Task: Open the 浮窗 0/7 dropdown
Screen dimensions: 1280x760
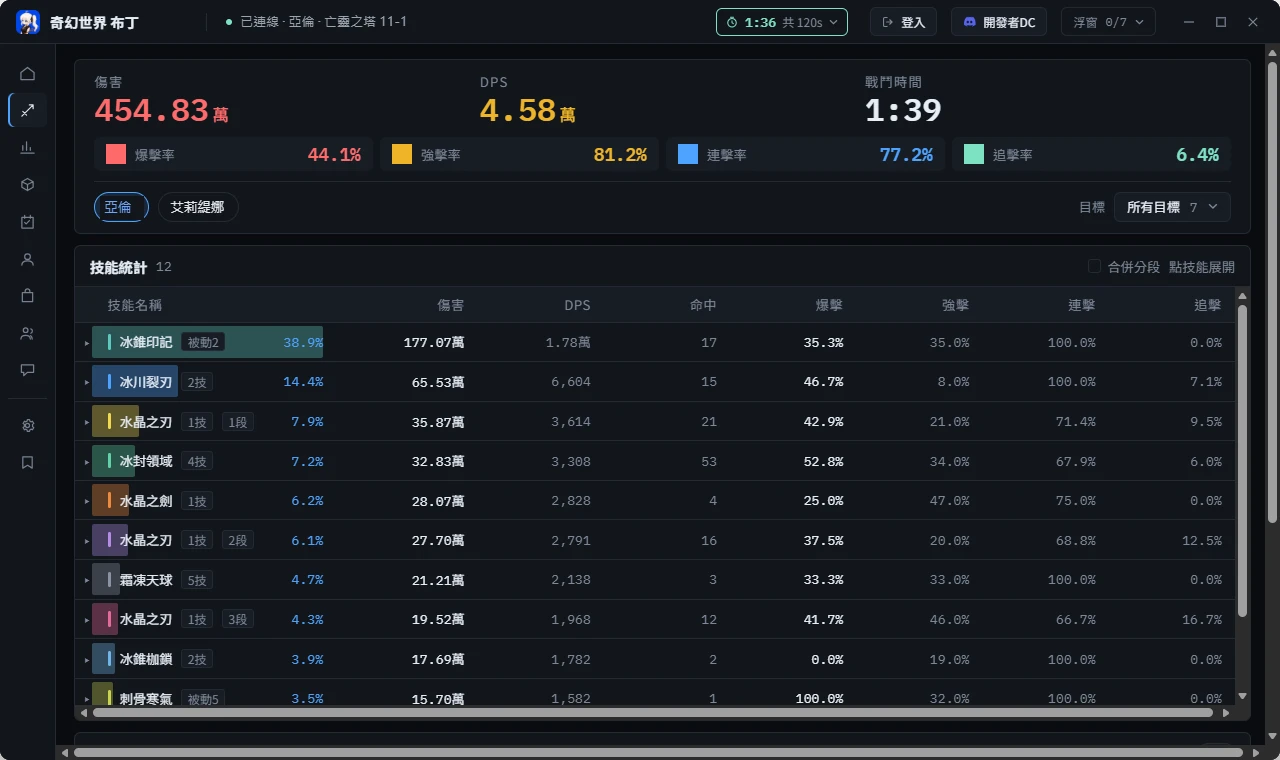Action: coord(1108,22)
